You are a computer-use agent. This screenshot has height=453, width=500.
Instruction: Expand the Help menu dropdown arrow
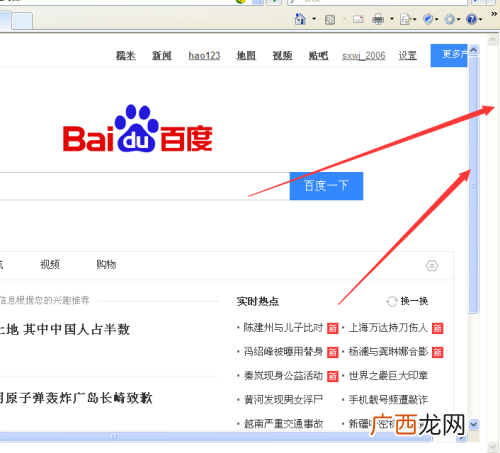(x=481, y=20)
